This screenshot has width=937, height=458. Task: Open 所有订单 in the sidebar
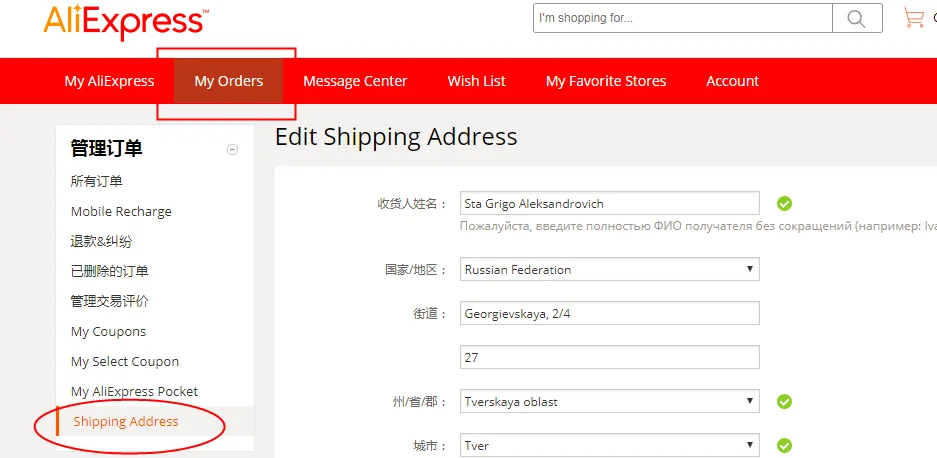click(97, 181)
